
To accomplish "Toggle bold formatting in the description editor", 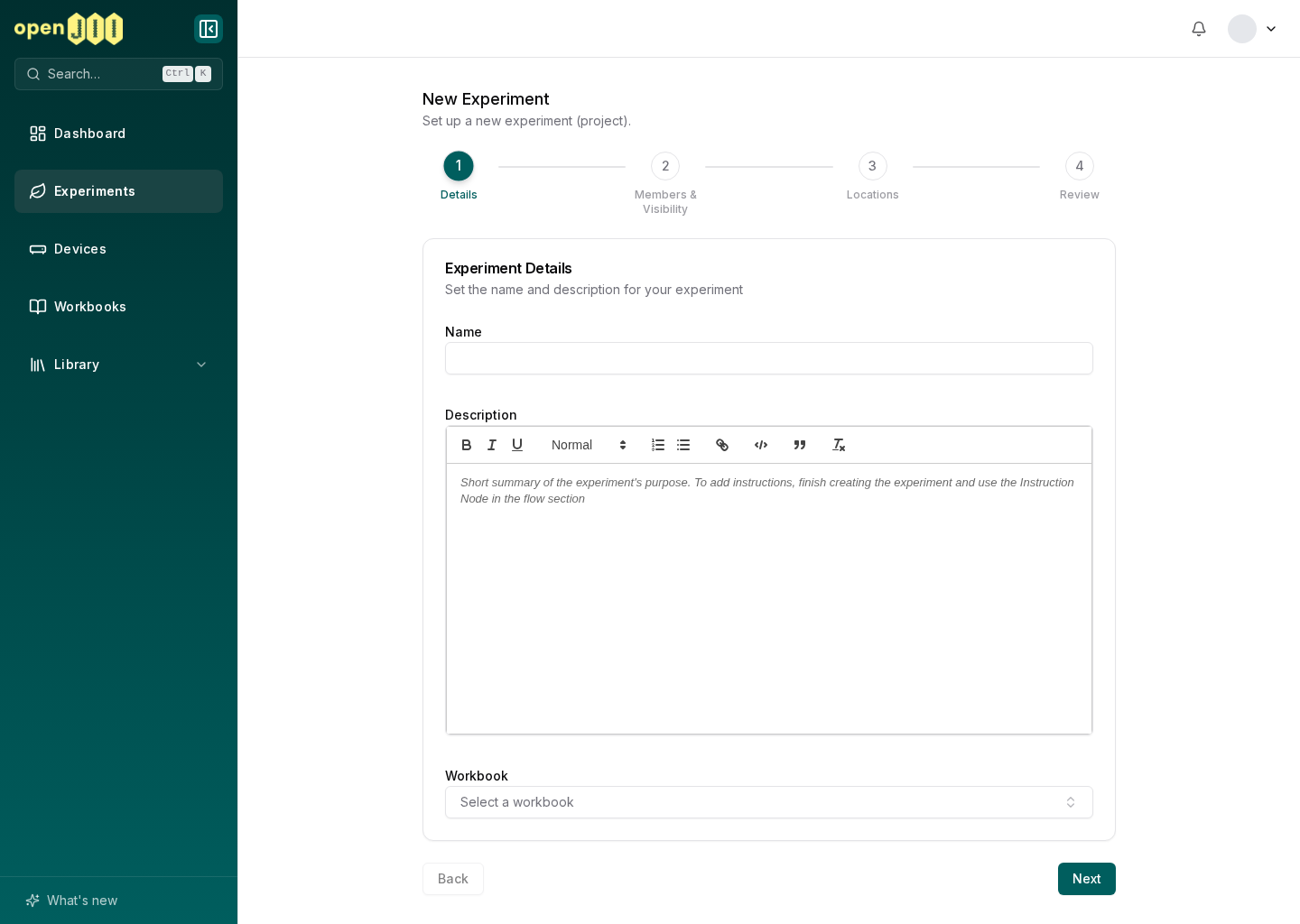I will [467, 445].
